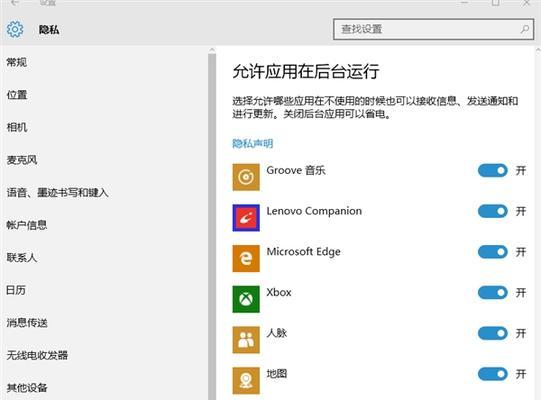Switch off Microsoft Edge background toggle

(493, 252)
